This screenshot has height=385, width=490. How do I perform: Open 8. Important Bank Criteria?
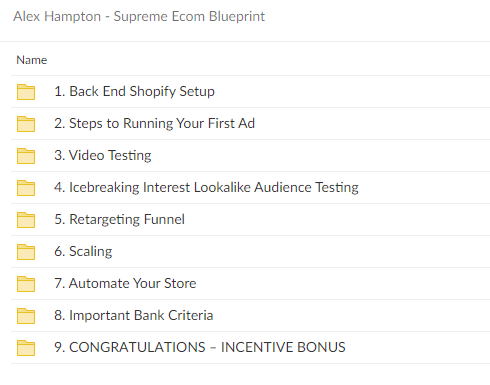(x=133, y=316)
